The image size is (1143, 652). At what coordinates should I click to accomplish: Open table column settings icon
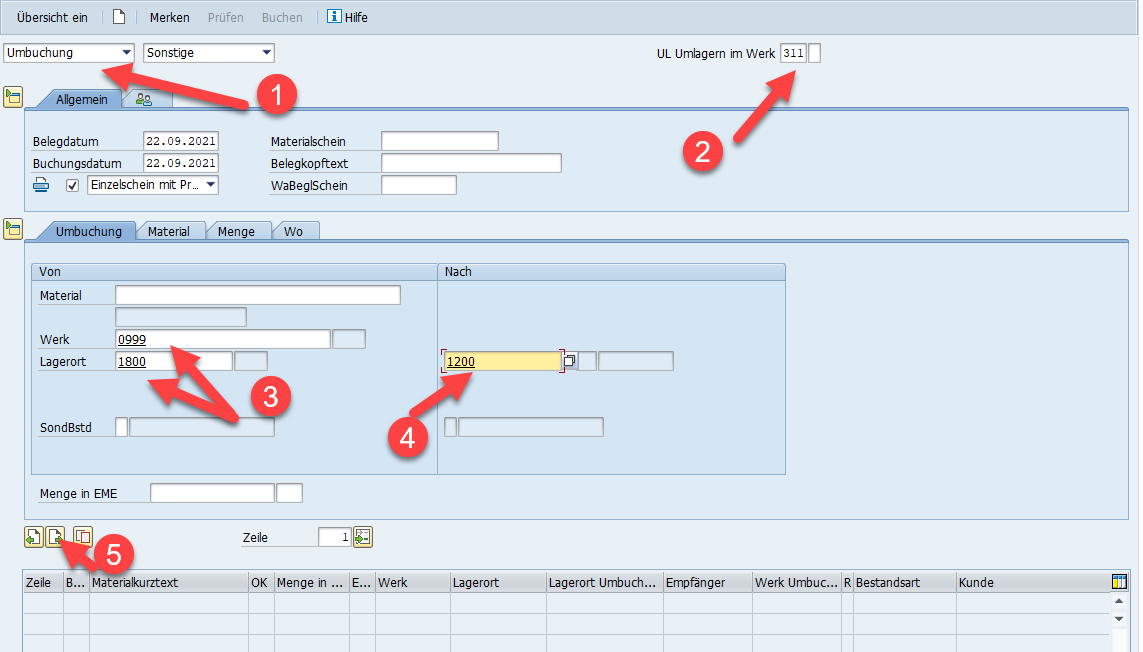(x=1119, y=582)
